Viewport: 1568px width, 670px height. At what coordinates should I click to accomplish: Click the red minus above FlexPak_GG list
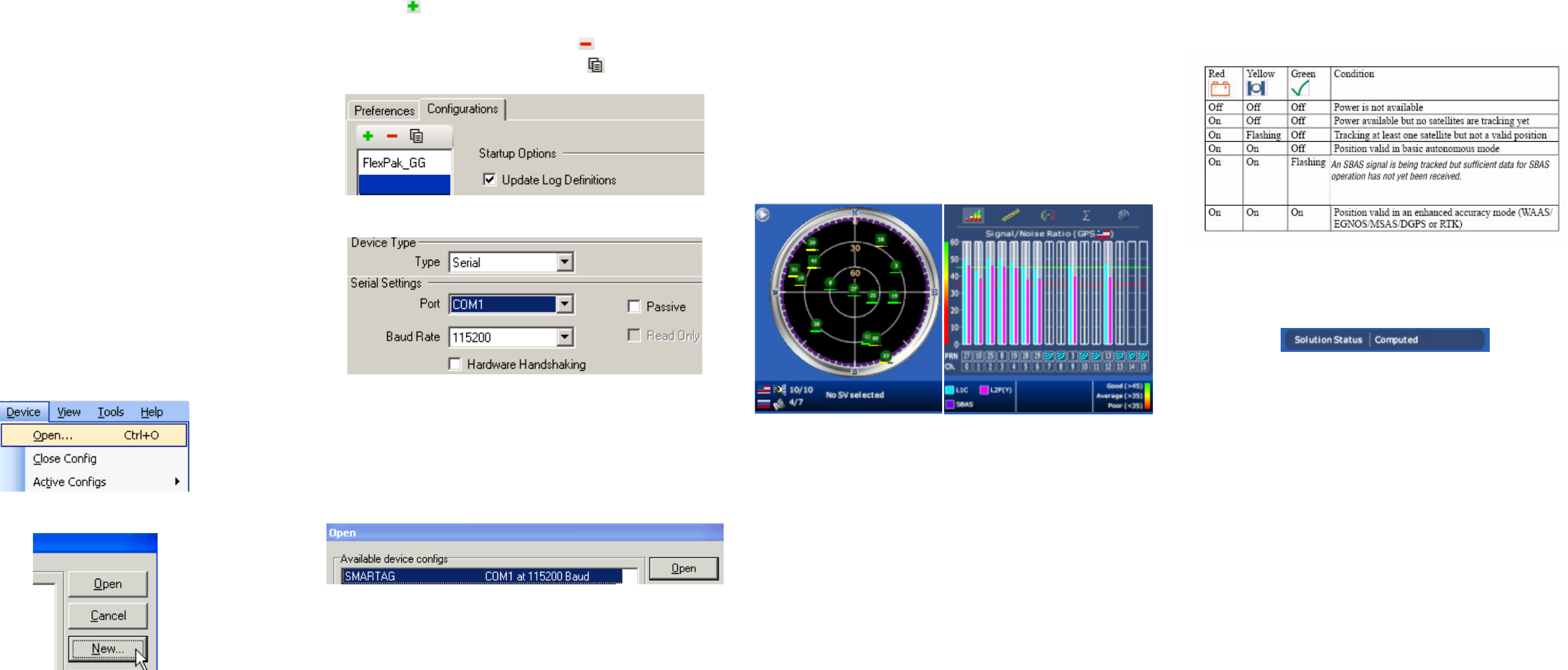point(392,136)
